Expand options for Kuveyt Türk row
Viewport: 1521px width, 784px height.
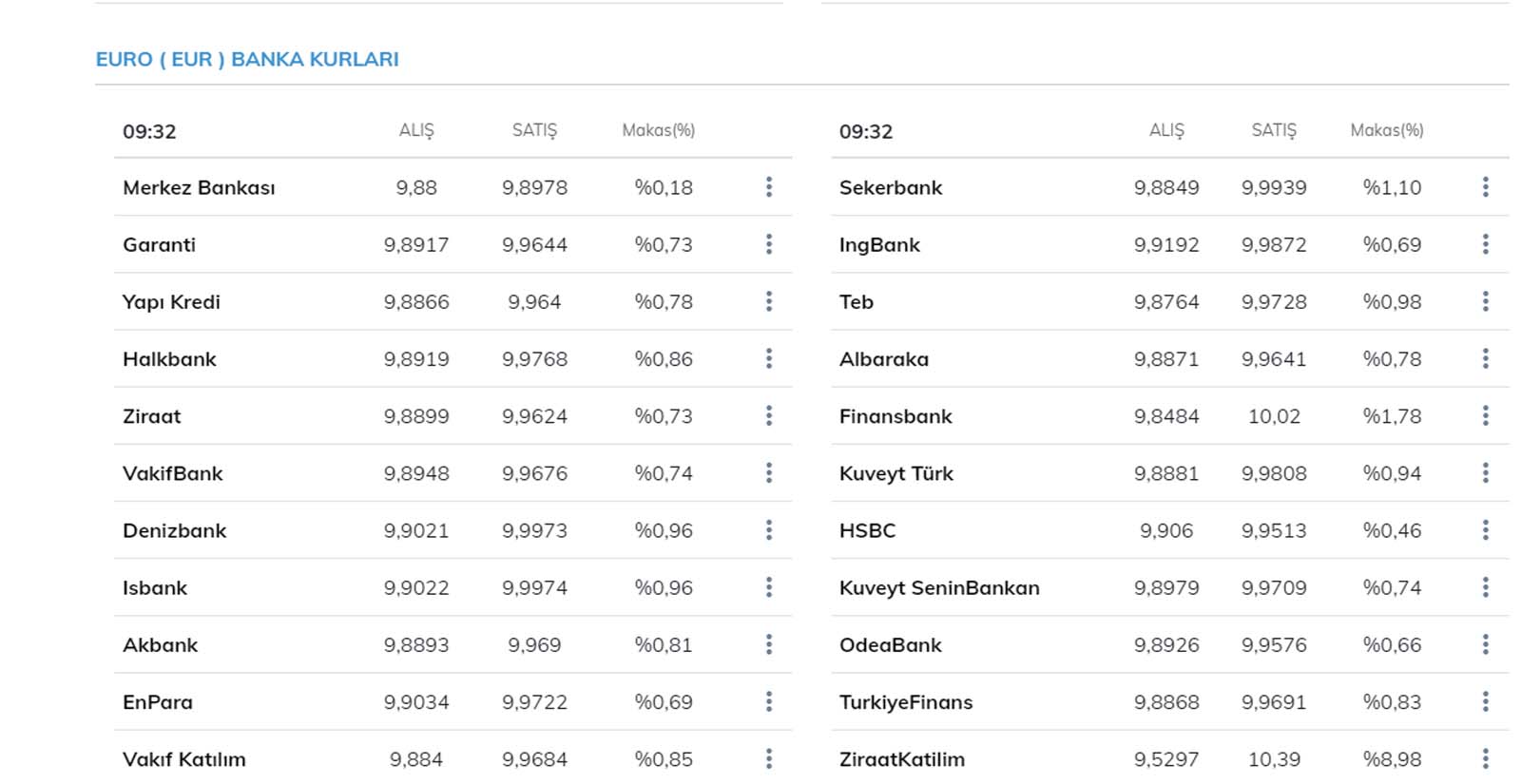pos(1485,473)
